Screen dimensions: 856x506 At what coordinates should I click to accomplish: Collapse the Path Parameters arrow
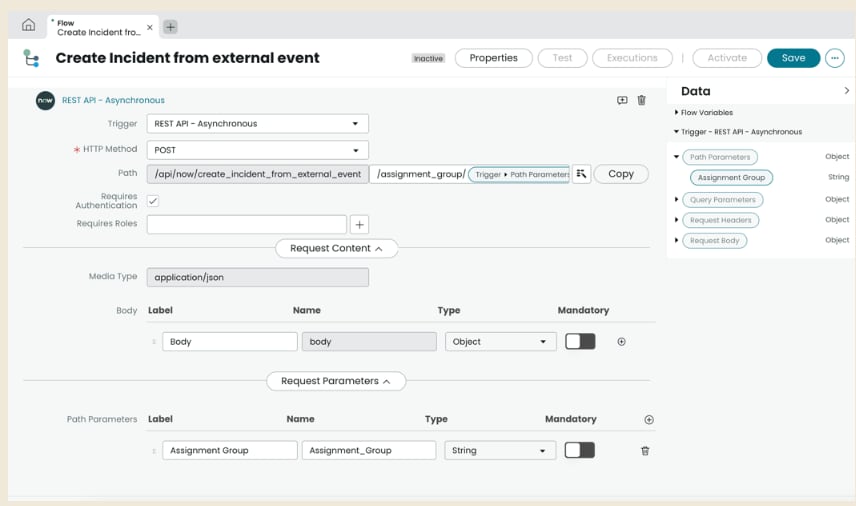(x=676, y=157)
